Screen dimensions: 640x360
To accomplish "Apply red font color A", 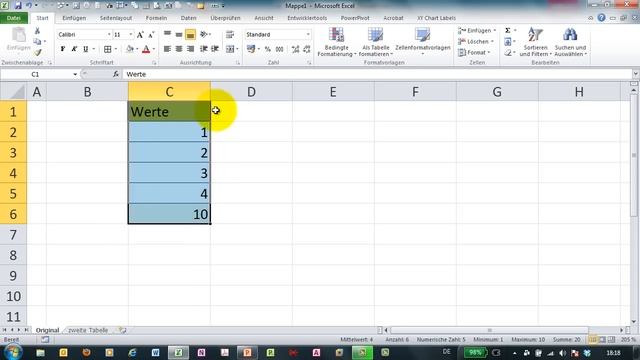I will [146, 49].
